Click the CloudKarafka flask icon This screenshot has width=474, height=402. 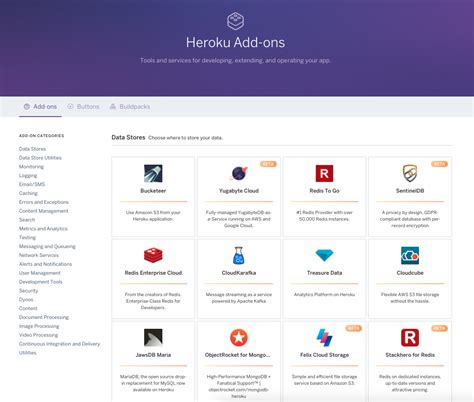pyautogui.click(x=239, y=255)
